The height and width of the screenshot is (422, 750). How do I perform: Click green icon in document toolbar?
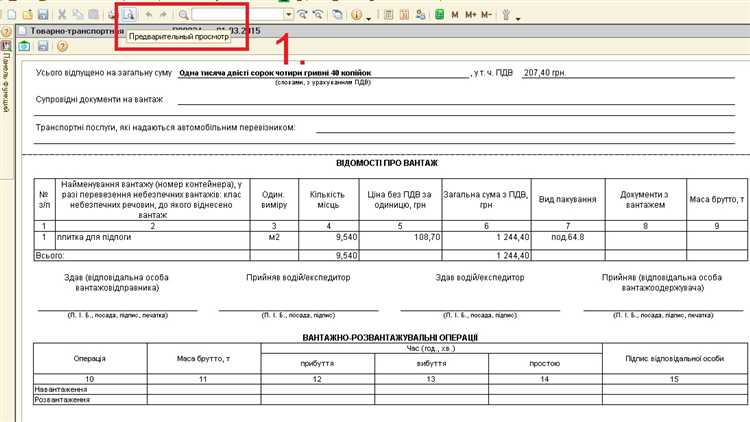tap(24, 46)
